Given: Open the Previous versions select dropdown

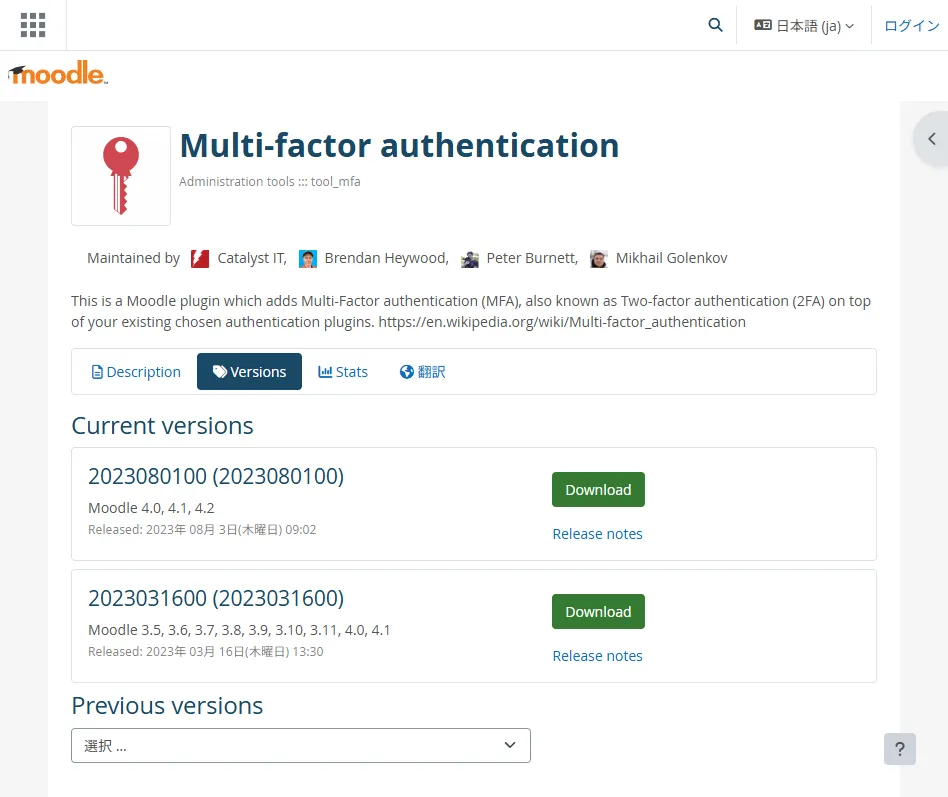Looking at the screenshot, I should [x=301, y=746].
